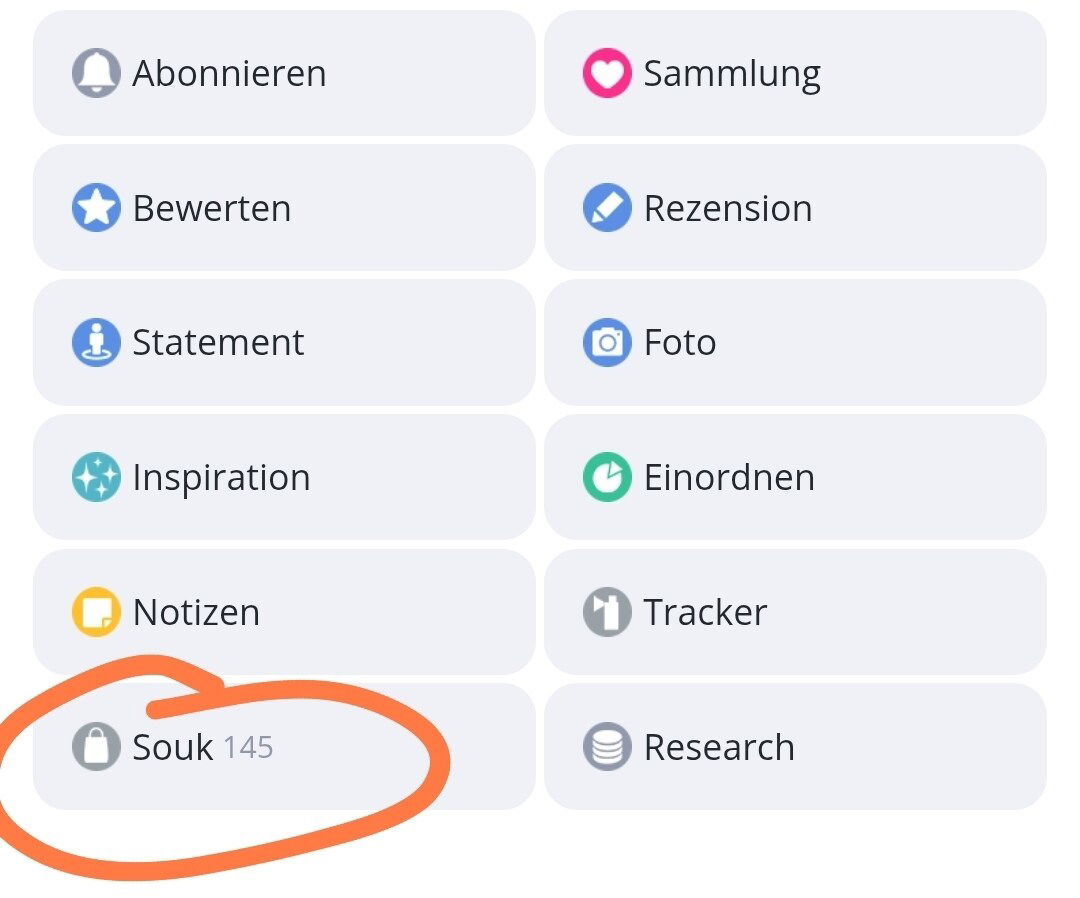1080x898 pixels.
Task: Add to Sammlung collection
Action: (795, 73)
